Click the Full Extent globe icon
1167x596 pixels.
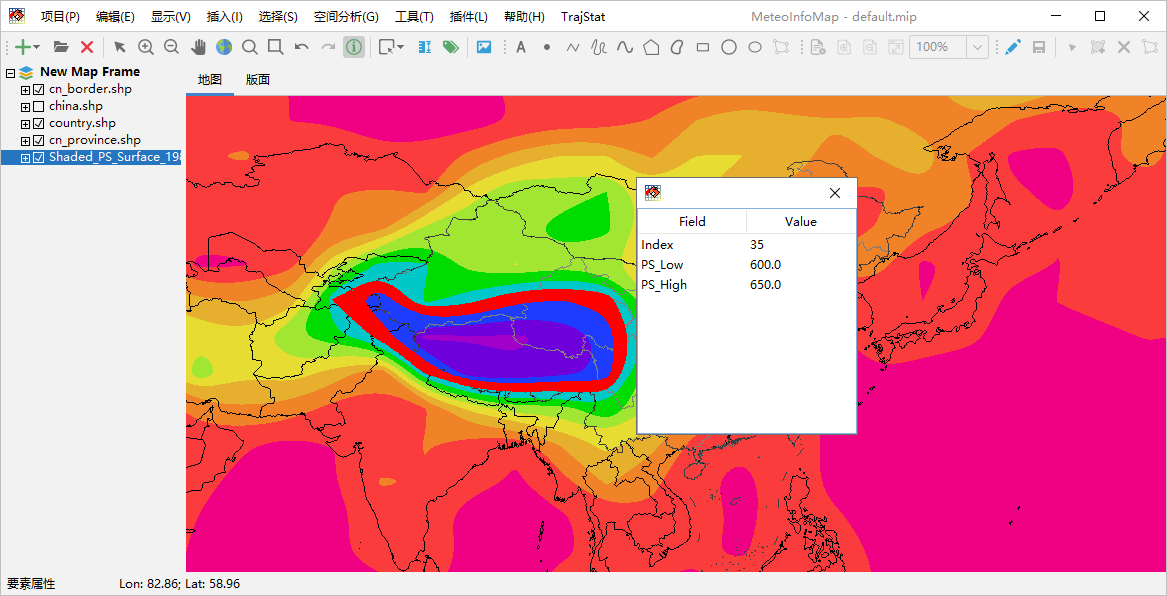[x=224, y=47]
